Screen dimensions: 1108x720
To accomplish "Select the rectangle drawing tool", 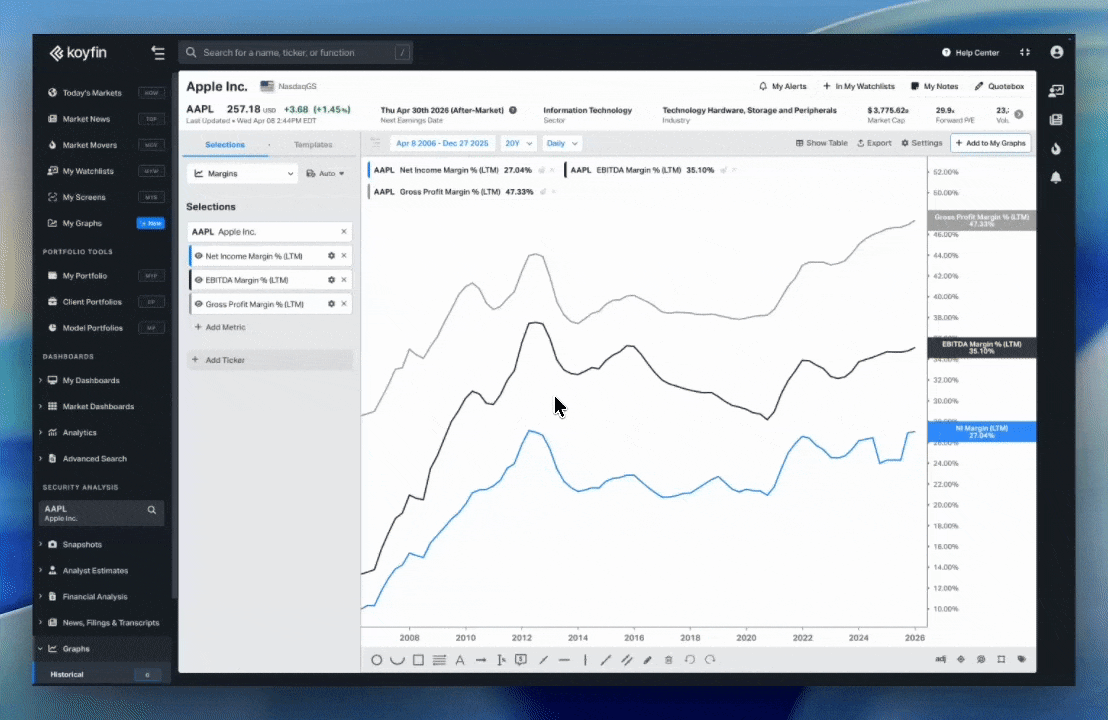I will pos(418,660).
